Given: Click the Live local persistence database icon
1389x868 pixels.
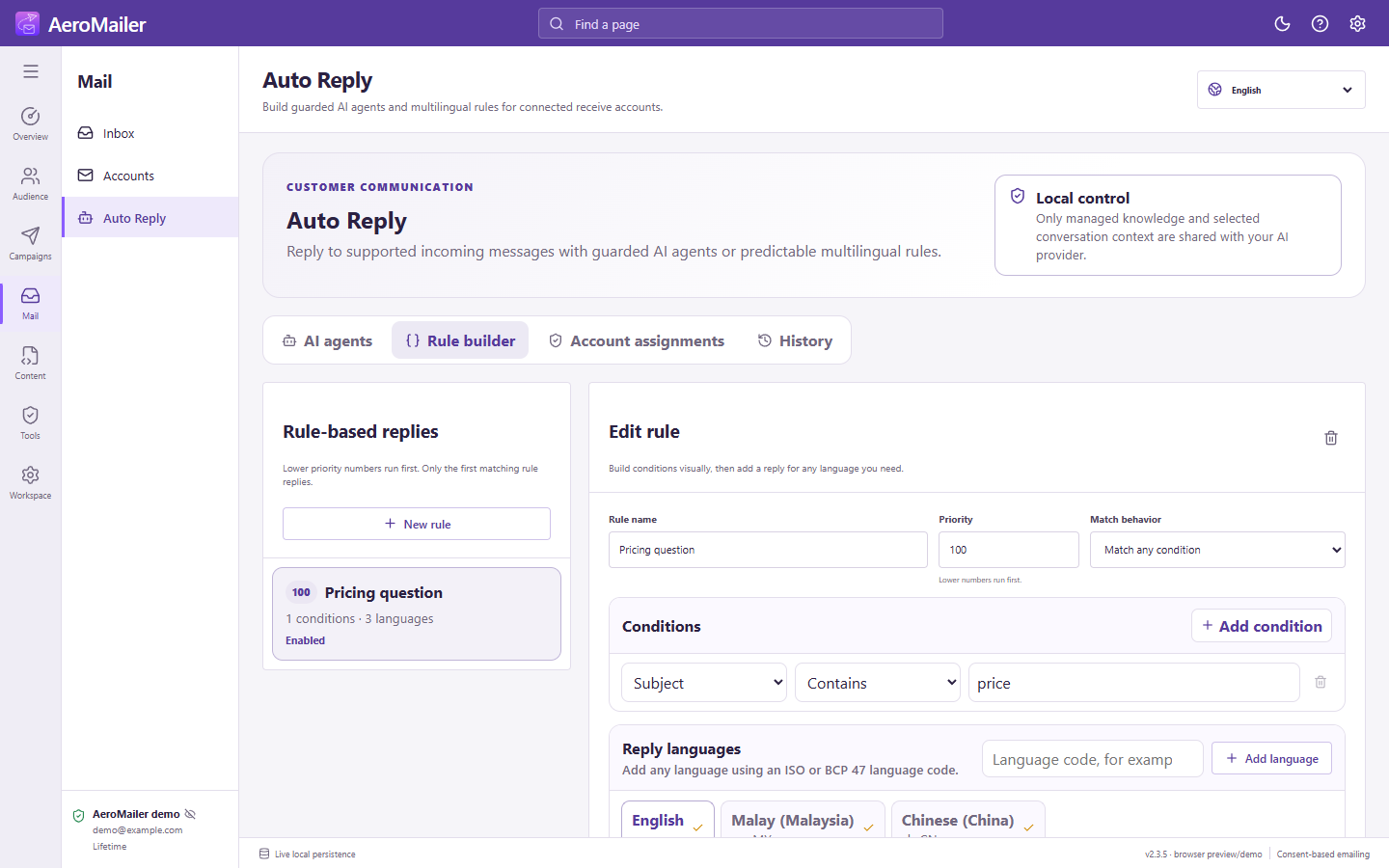Looking at the screenshot, I should pos(264,854).
